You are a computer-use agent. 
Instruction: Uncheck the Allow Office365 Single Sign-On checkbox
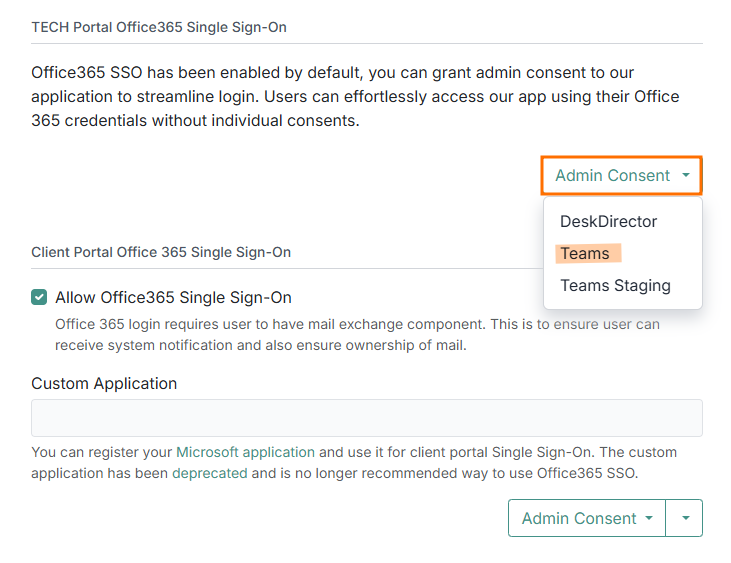coord(39,297)
